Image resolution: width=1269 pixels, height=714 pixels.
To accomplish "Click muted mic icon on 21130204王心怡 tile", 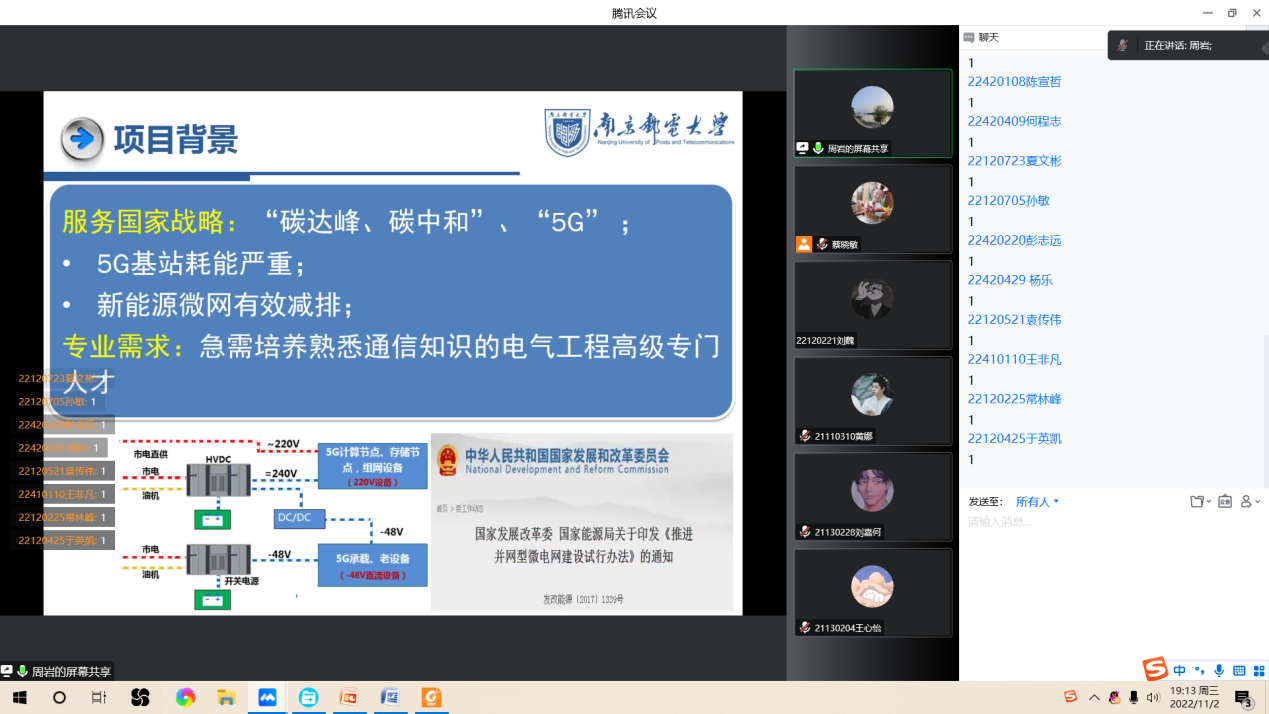I will 804,628.
